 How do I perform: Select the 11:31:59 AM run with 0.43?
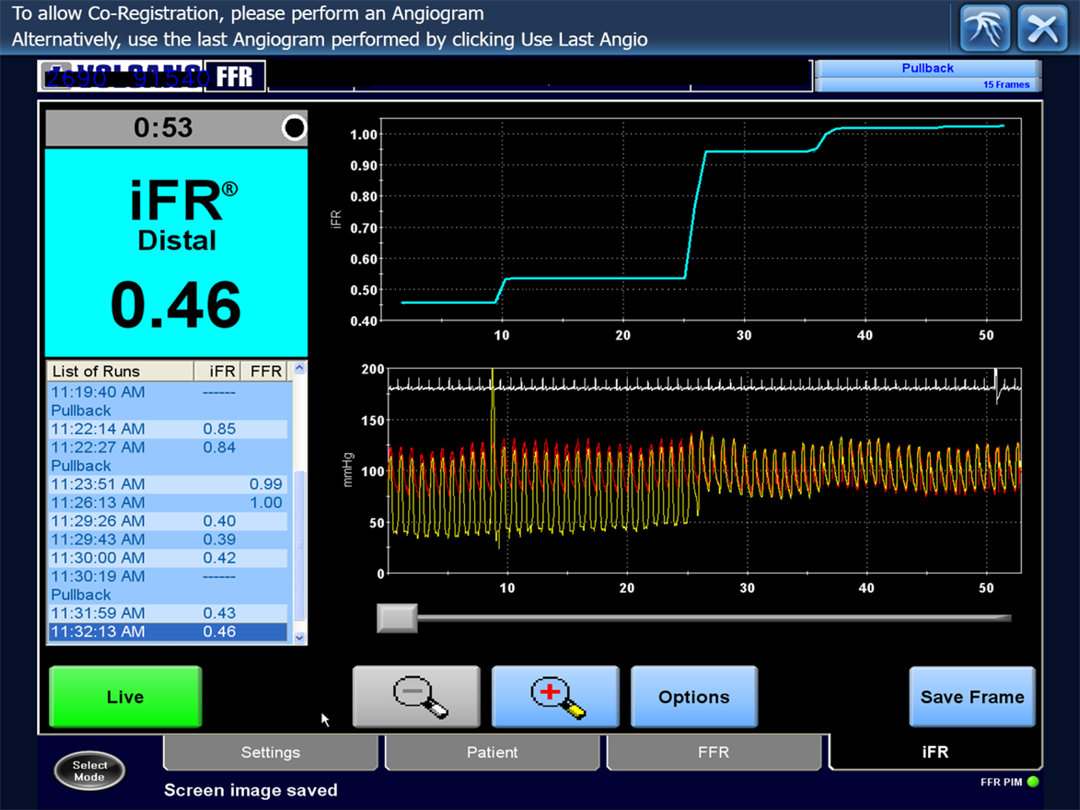tap(168, 613)
